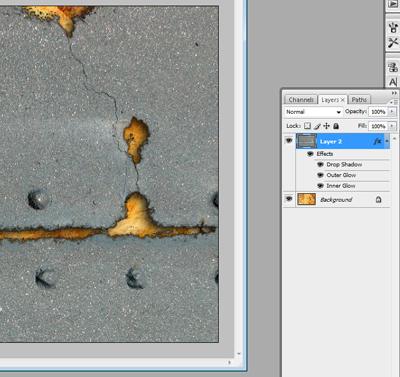400x377 pixels.
Task: Click the Background layer lock icon
Action: [x=378, y=200]
